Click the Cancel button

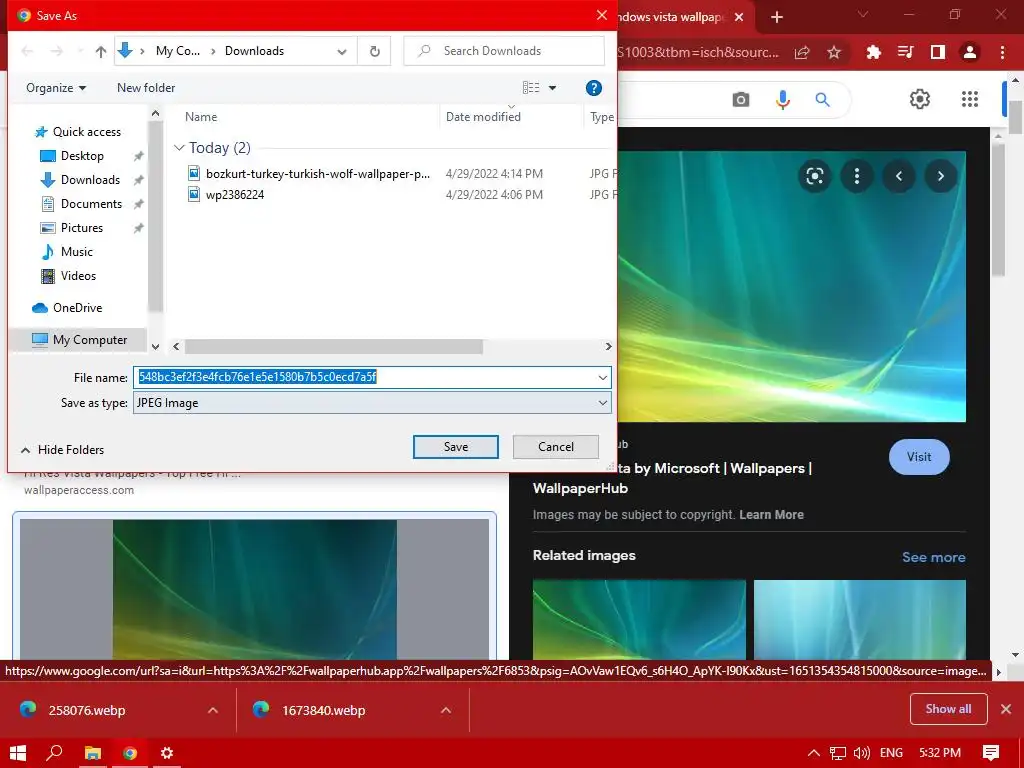click(x=556, y=447)
